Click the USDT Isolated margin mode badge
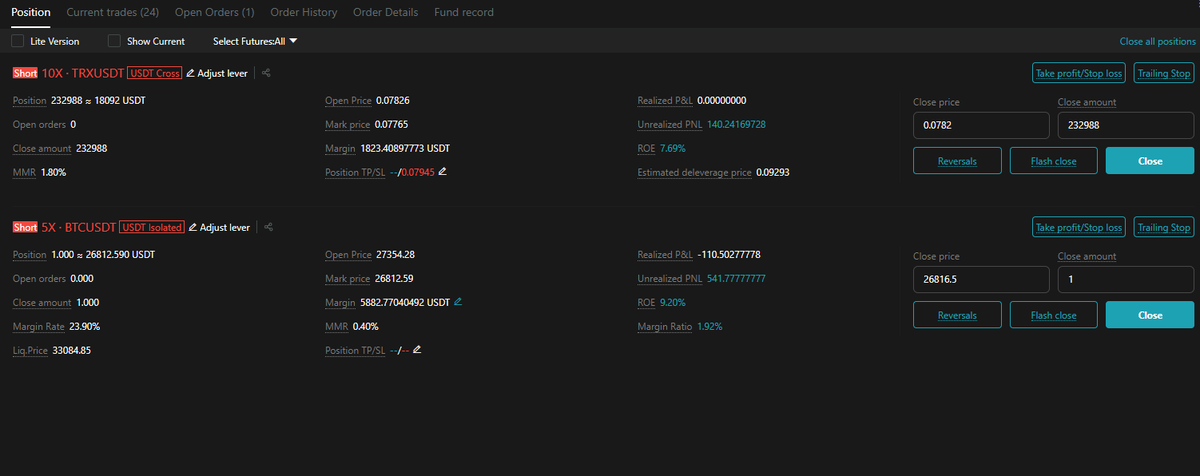The height and width of the screenshot is (476, 1200). (152, 227)
